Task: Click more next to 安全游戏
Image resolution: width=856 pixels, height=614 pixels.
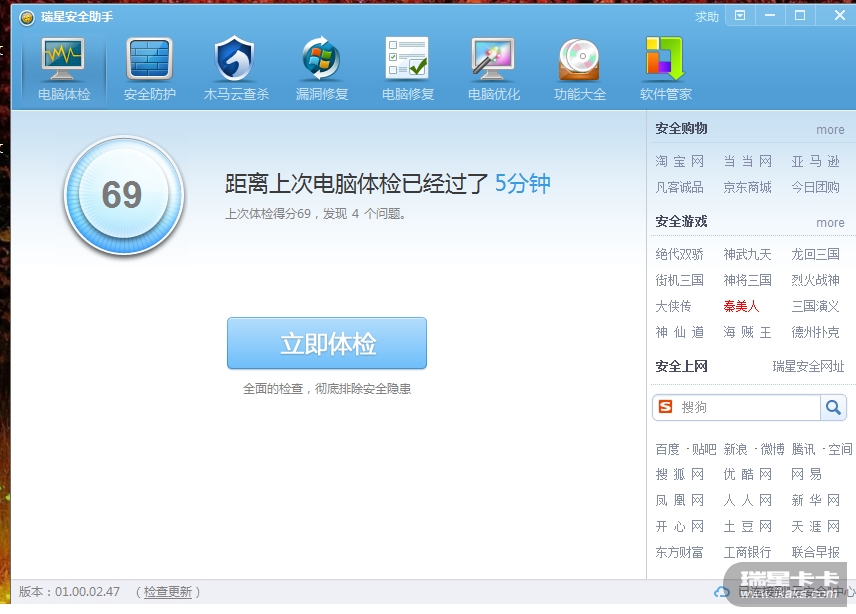Action: (x=830, y=223)
